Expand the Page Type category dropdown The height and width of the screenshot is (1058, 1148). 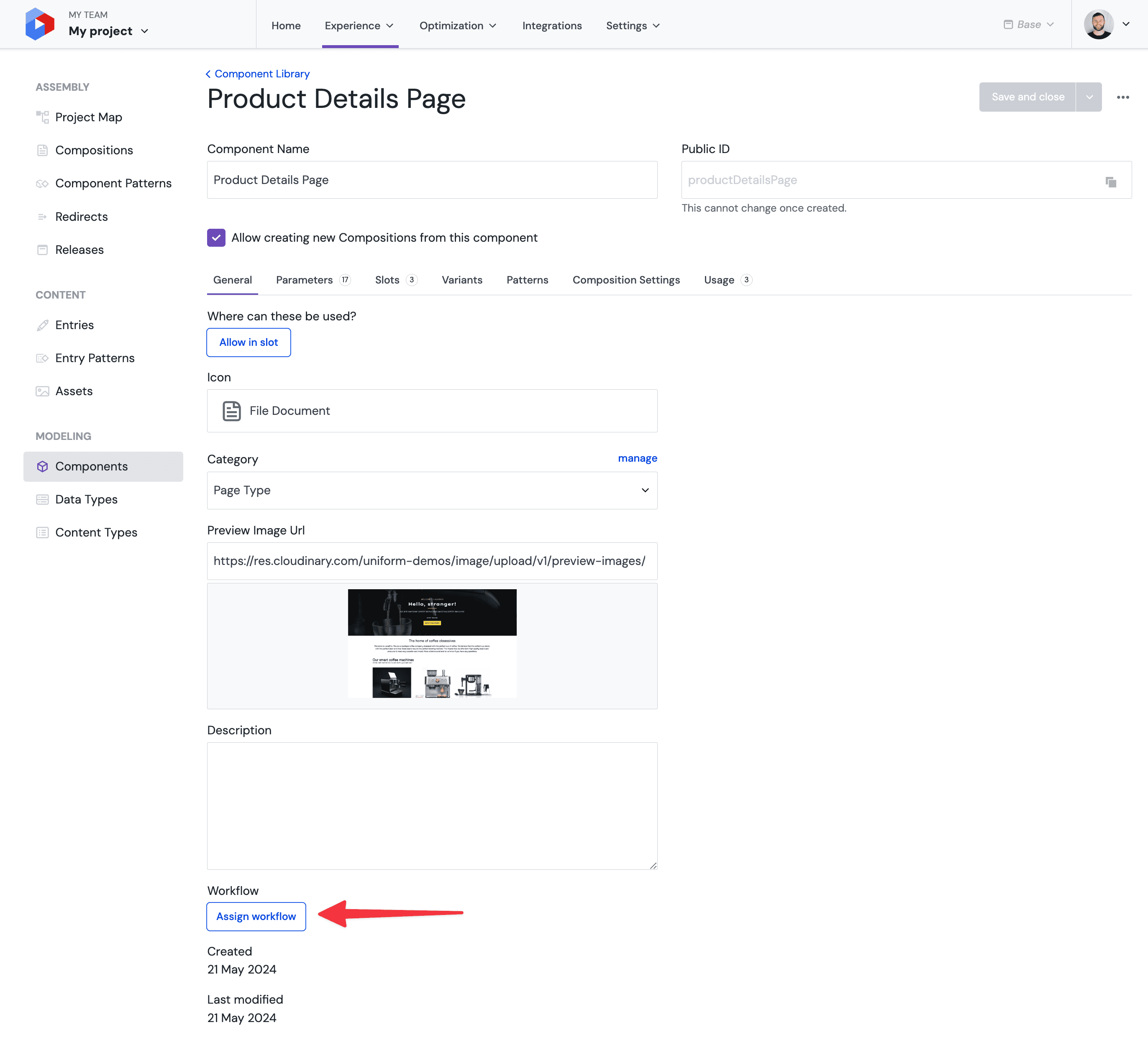tap(432, 490)
